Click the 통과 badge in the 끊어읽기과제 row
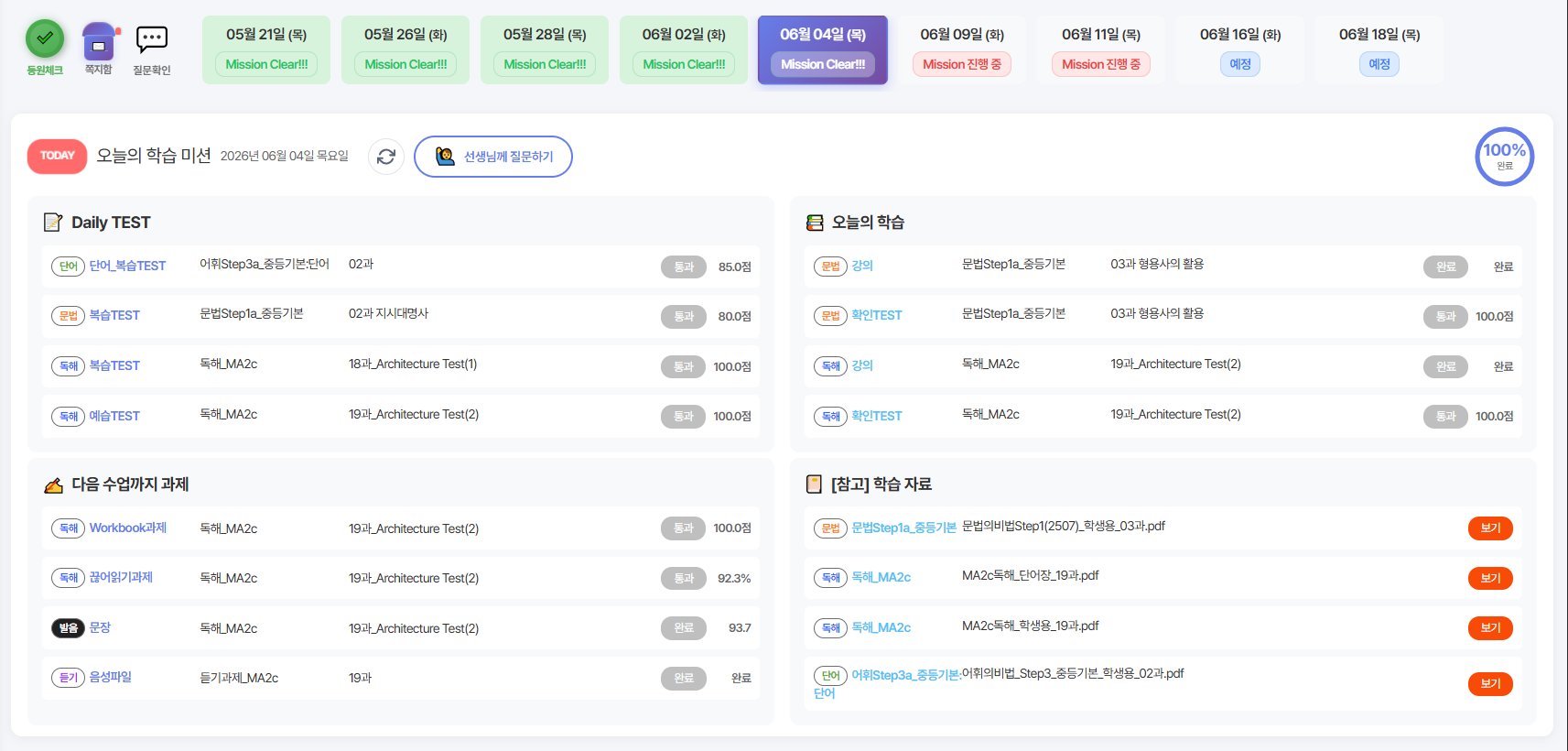Viewport: 1568px width, 751px height. [684, 578]
